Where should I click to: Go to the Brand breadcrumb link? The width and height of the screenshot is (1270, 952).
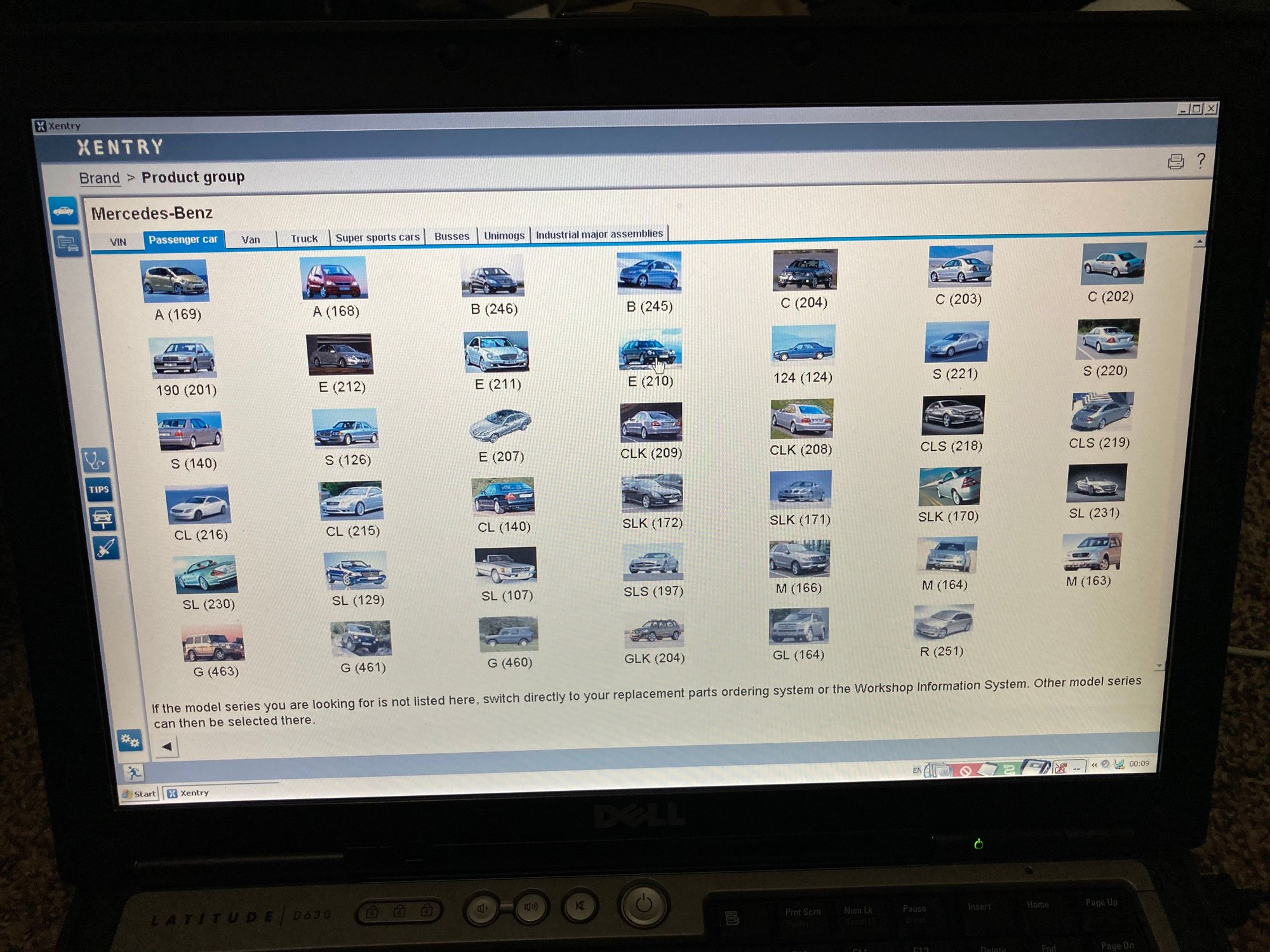(x=99, y=178)
